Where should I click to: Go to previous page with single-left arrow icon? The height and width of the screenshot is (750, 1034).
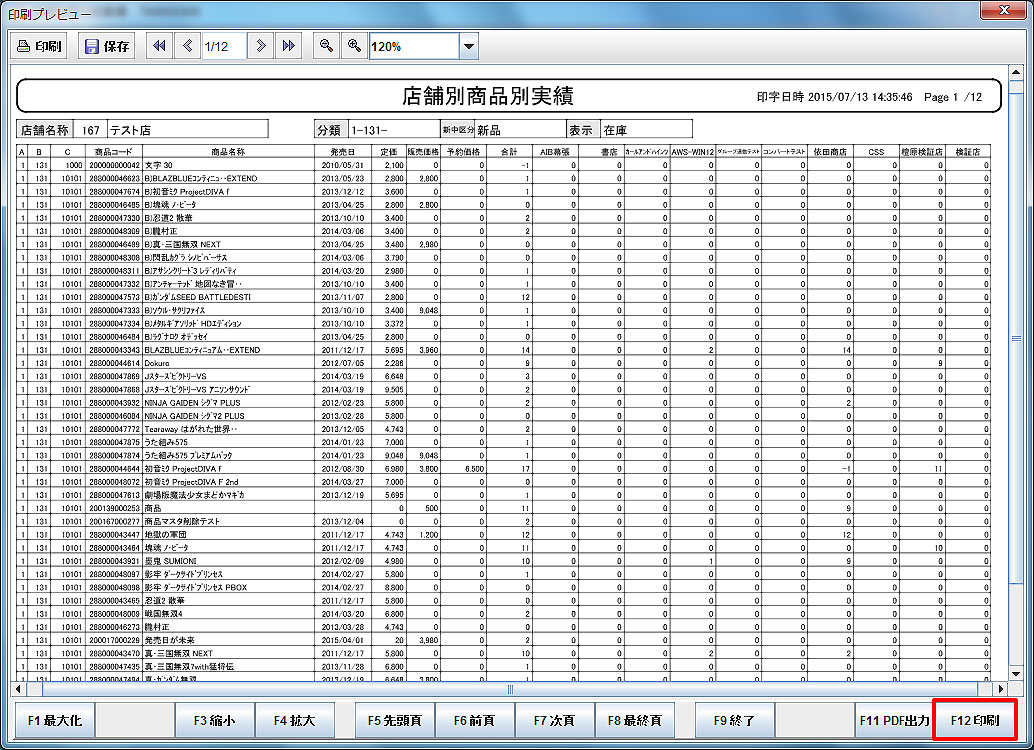187,47
